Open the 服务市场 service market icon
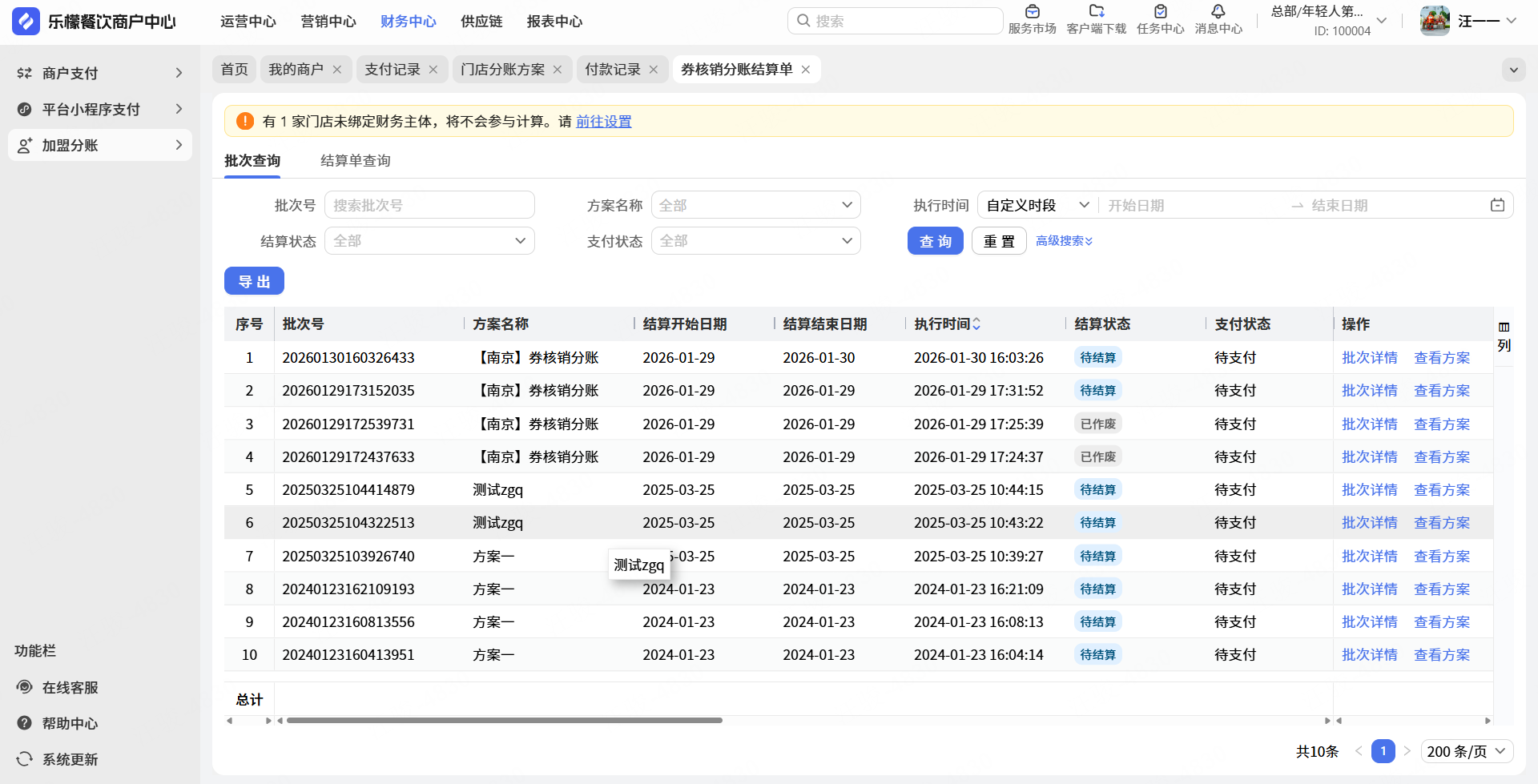 (x=1032, y=12)
